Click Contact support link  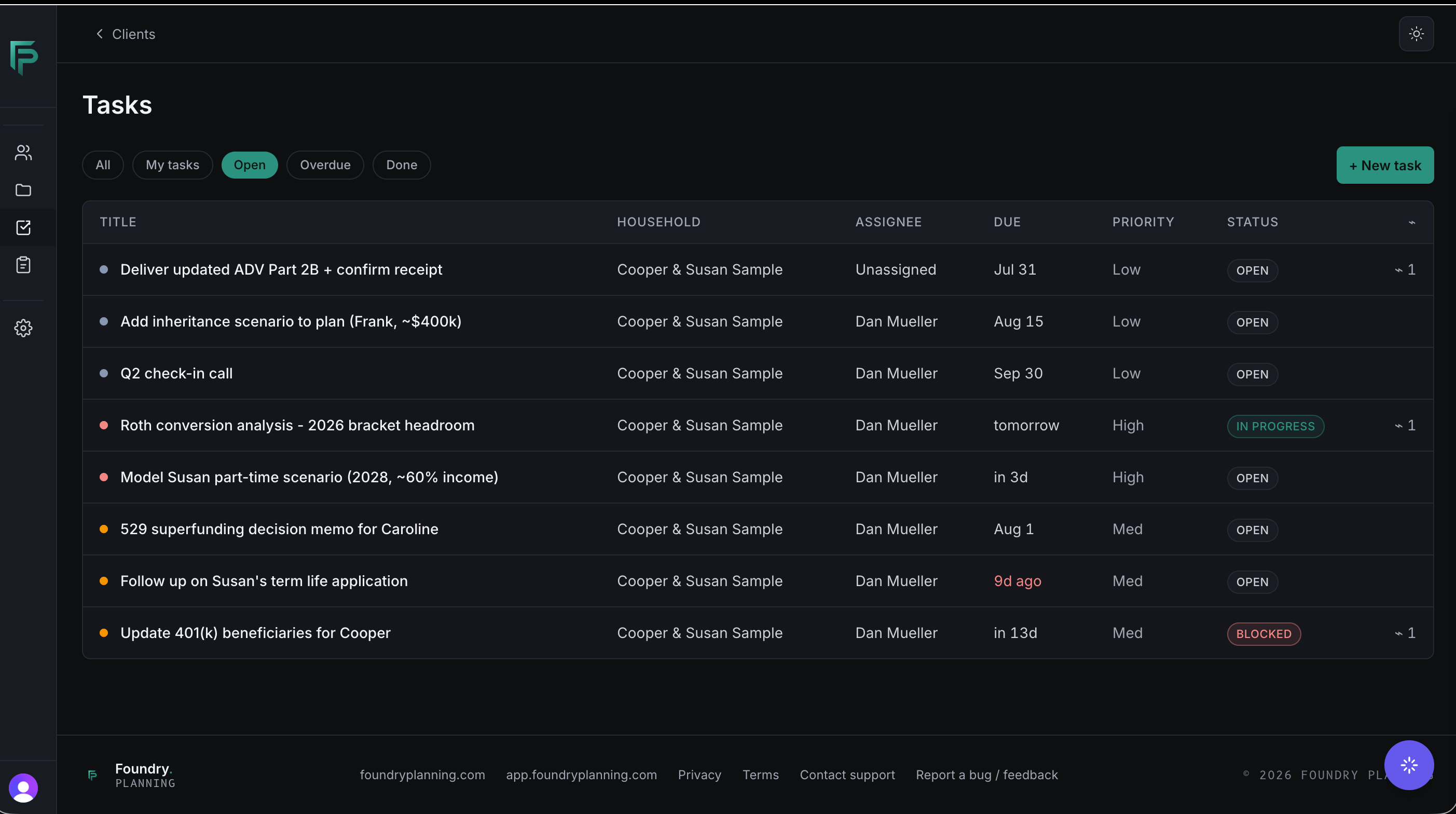pos(847,775)
